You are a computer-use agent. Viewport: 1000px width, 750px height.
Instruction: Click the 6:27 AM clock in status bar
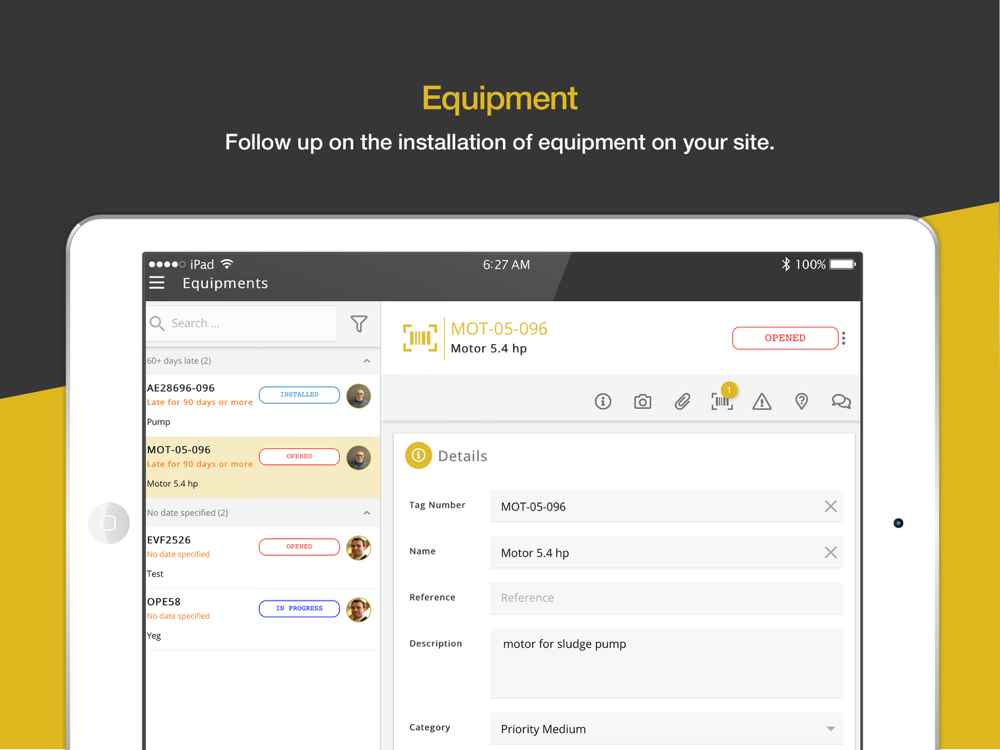[506, 264]
